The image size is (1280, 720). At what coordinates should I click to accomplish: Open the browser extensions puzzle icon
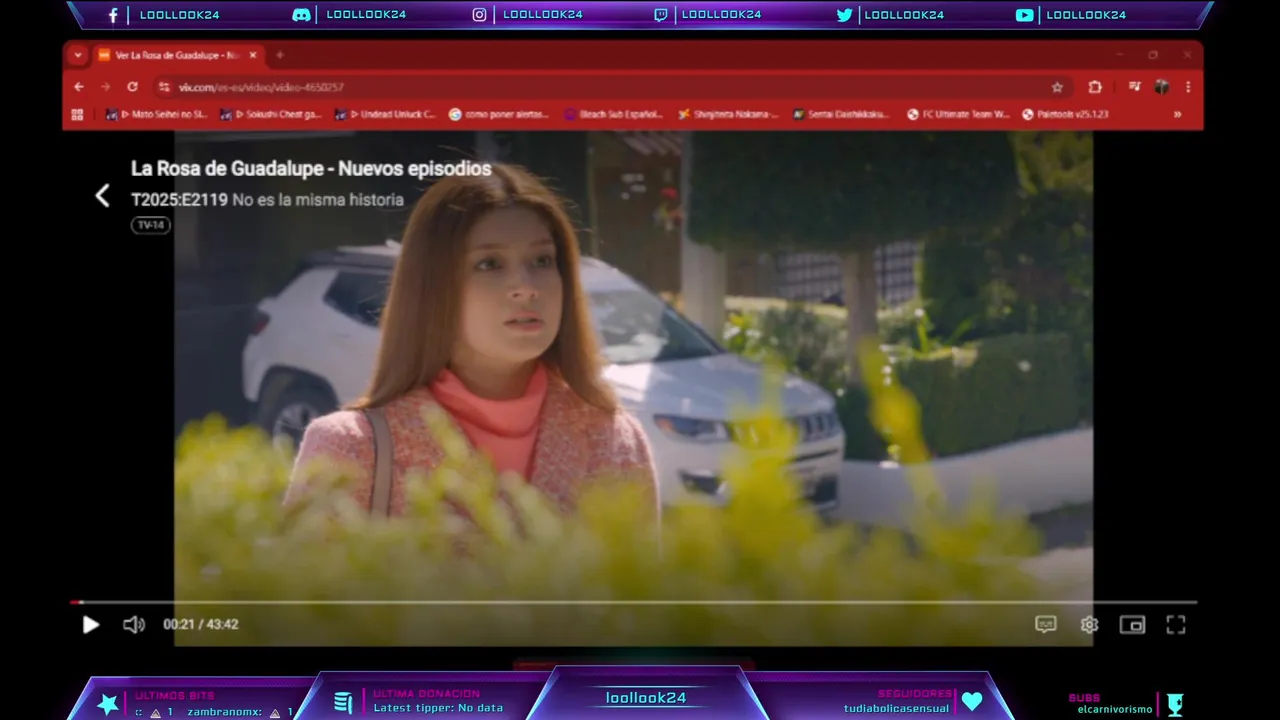pos(1095,87)
